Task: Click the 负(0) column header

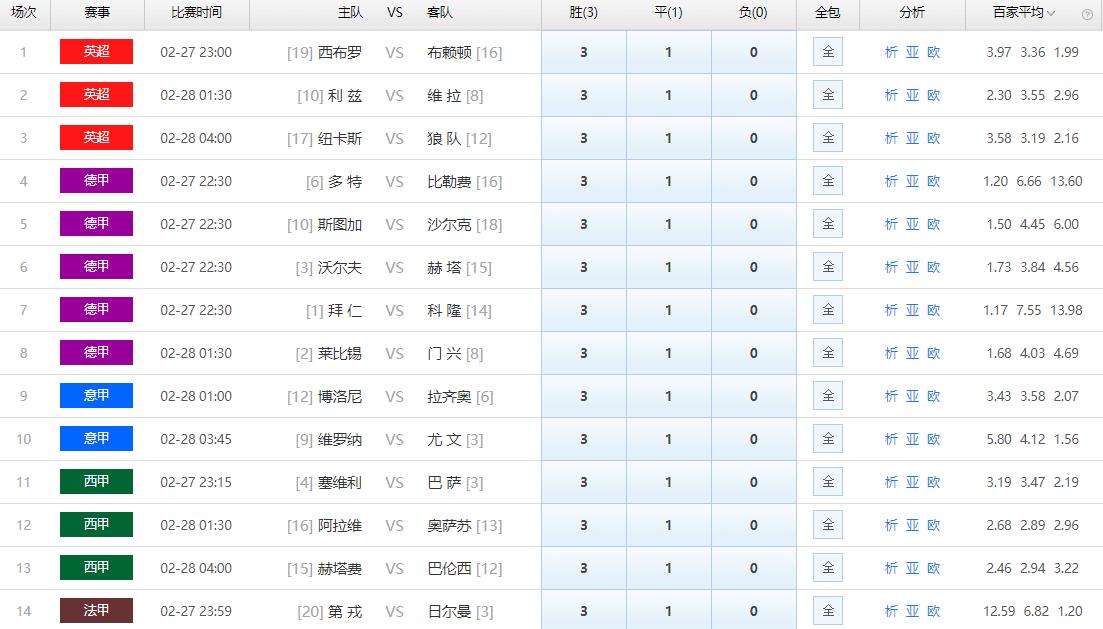Action: click(x=753, y=13)
